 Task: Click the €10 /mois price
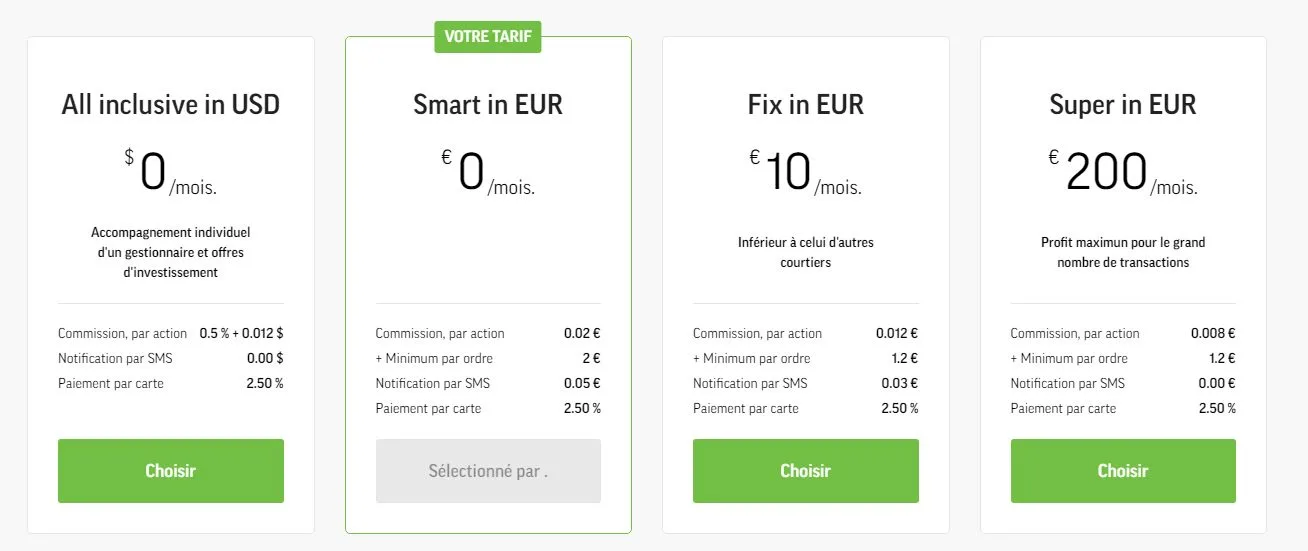[805, 175]
